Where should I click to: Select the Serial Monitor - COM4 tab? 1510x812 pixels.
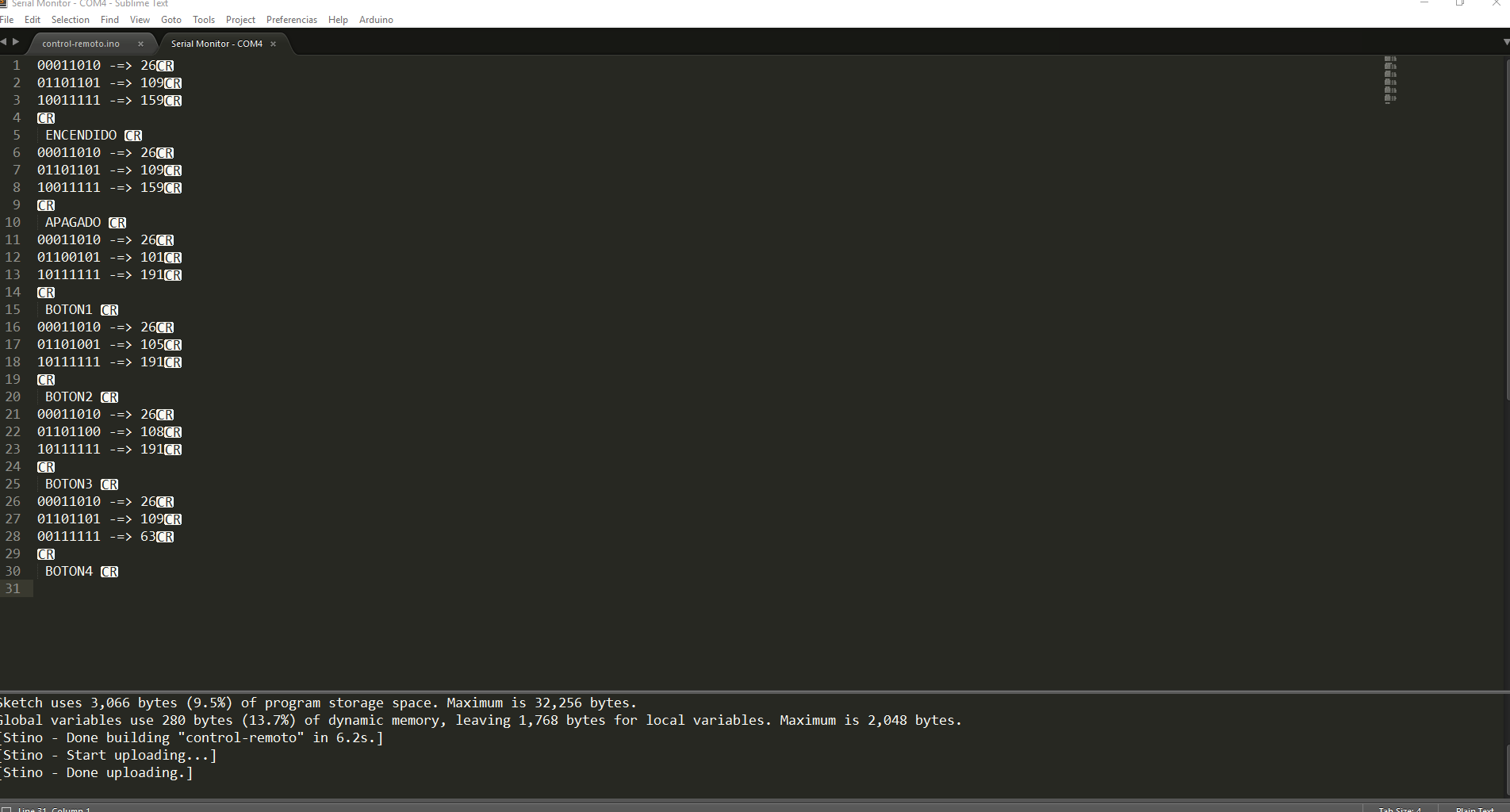[x=216, y=44]
